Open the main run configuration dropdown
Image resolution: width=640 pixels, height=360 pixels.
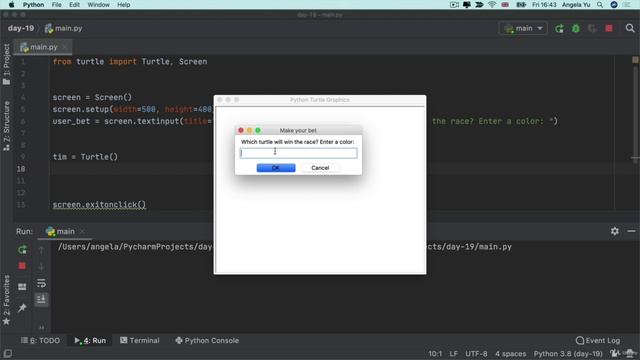[x=523, y=29]
